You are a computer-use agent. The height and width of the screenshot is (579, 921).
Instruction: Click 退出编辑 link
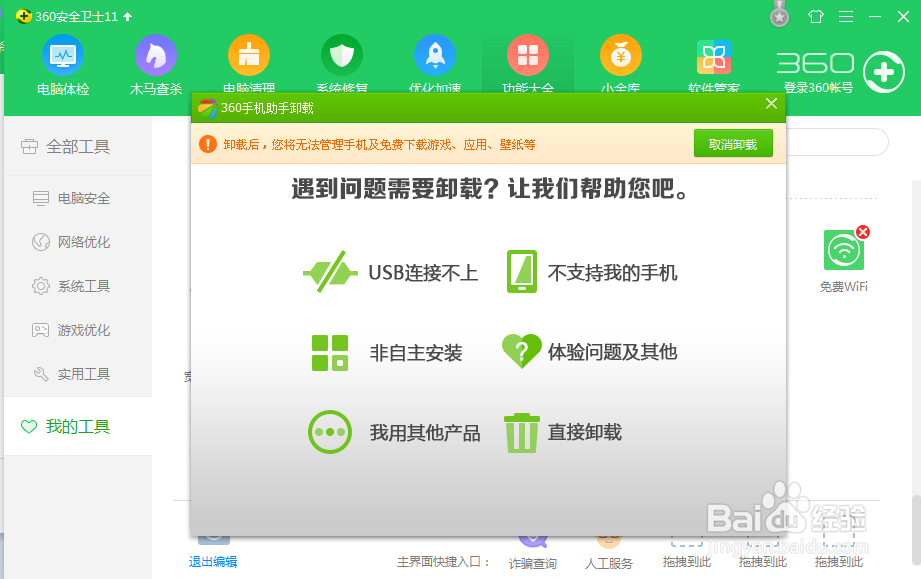click(x=213, y=561)
